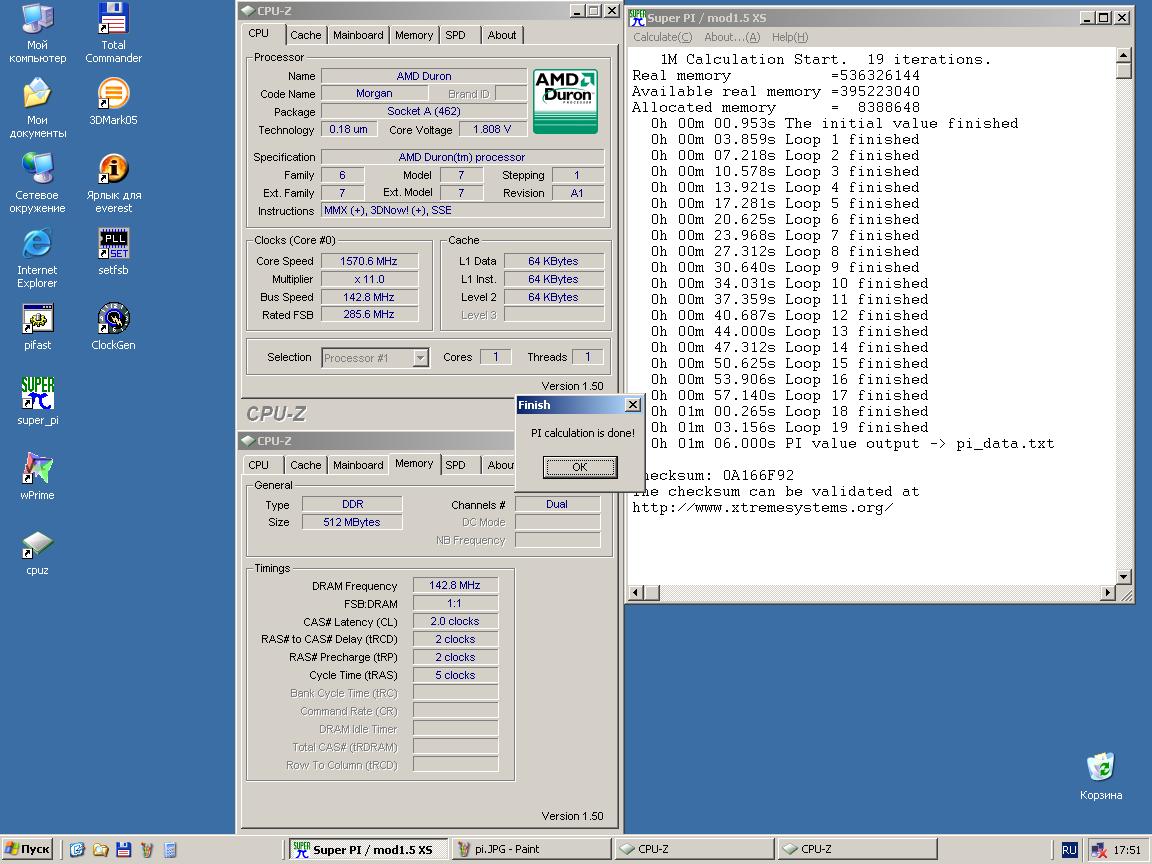Screen dimensions: 1152x864
Task: Close the Finish dialog with X
Action: 632,405
